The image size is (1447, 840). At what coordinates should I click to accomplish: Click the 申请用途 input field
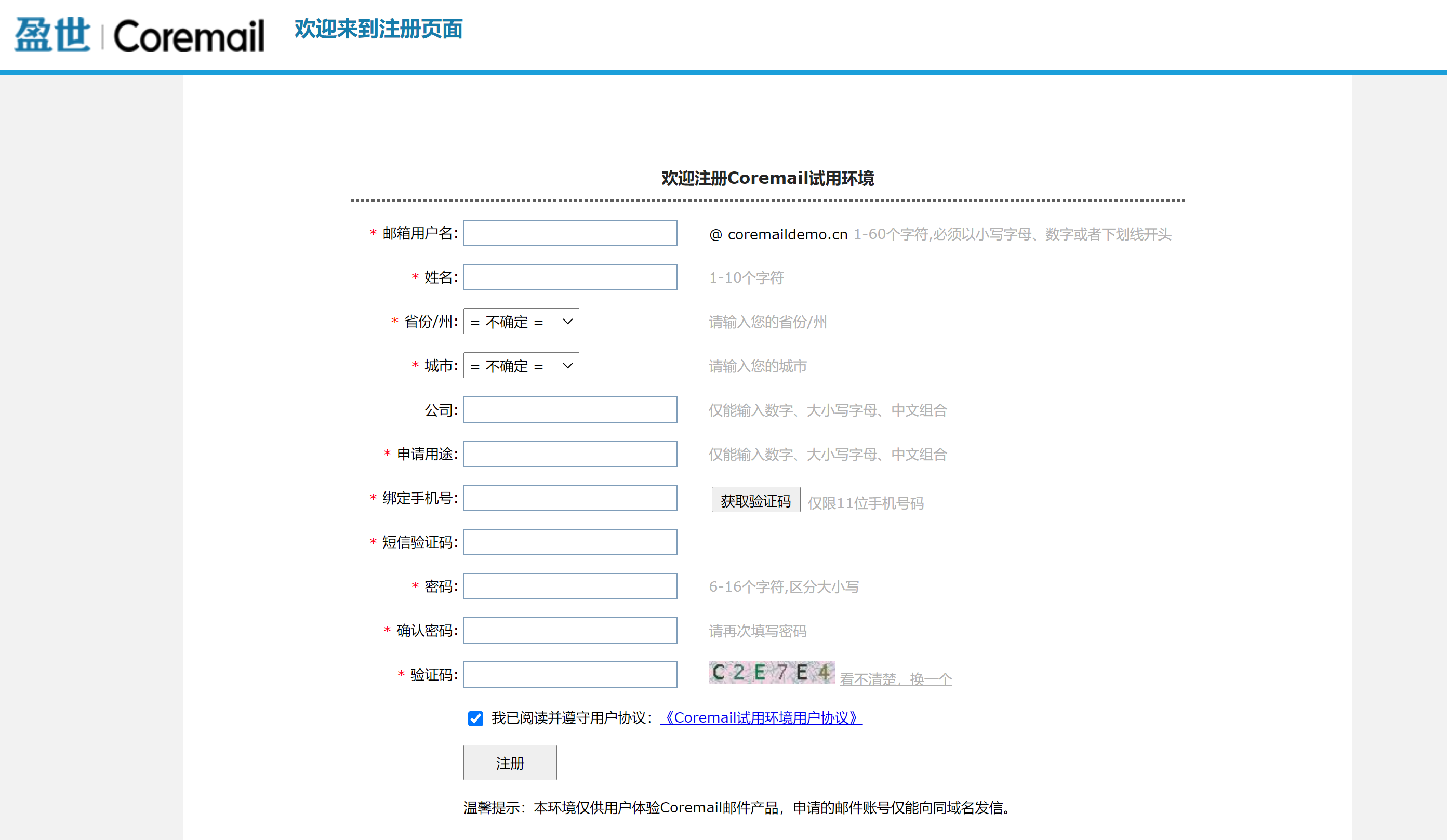tap(570, 454)
